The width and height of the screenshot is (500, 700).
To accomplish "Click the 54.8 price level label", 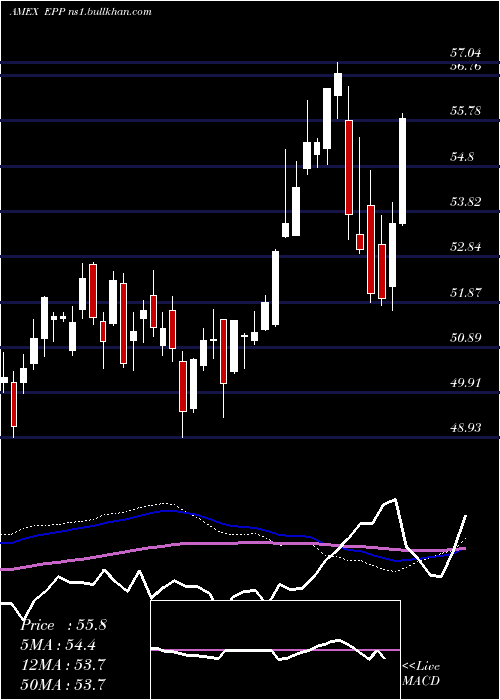I will pyautogui.click(x=462, y=157).
